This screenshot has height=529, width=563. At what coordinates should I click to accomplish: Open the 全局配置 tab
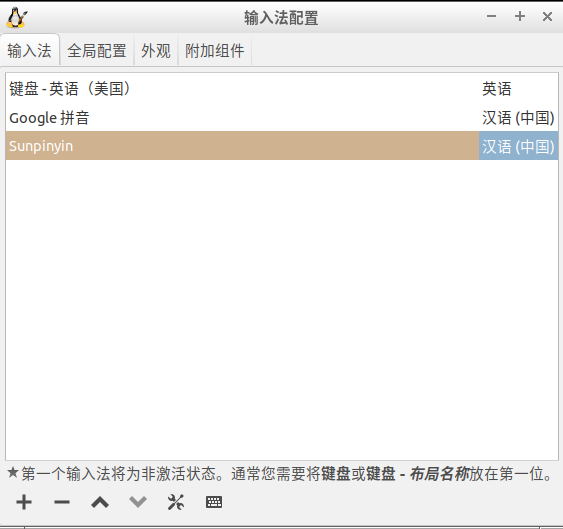[97, 50]
